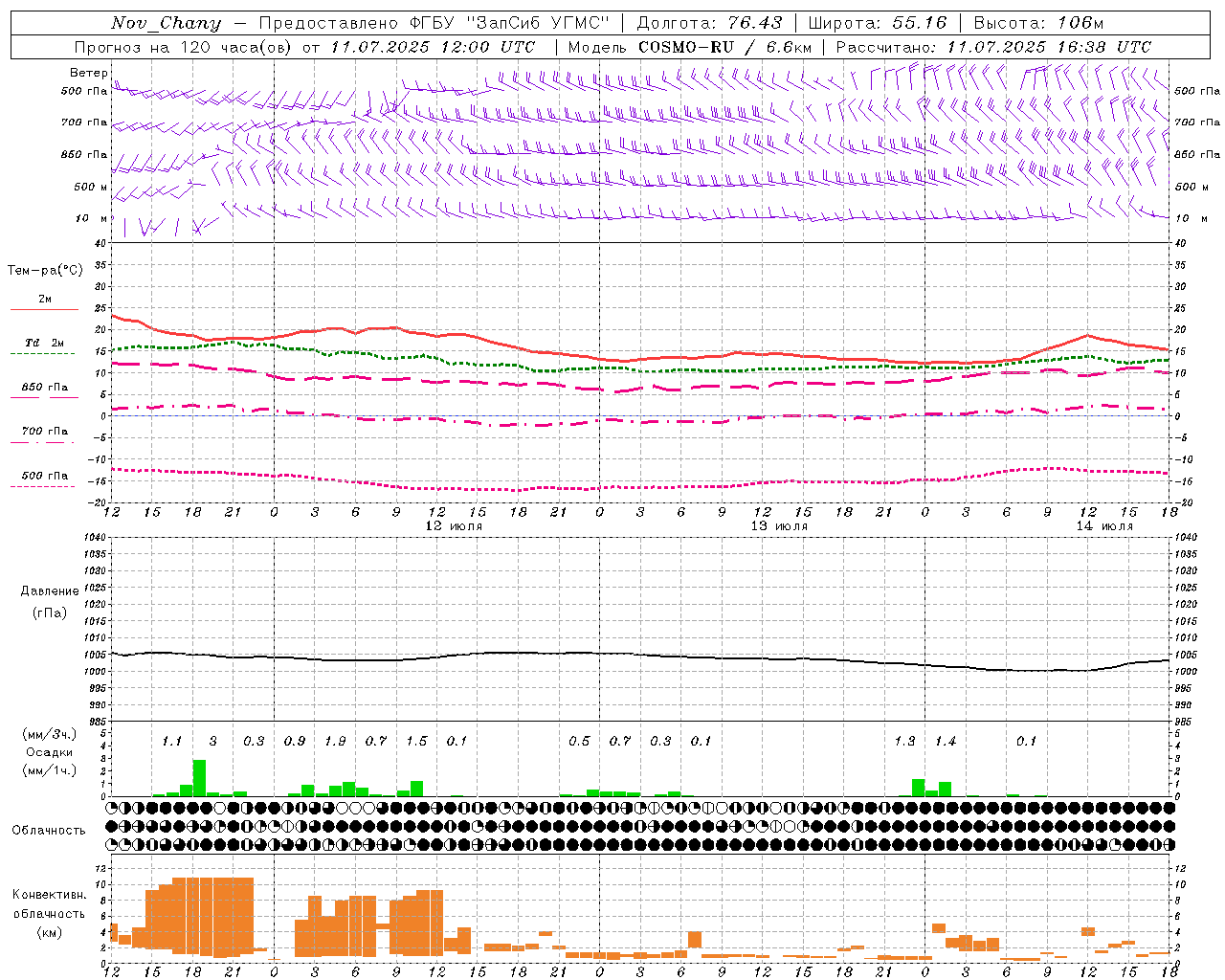This screenshot has height=980, width=1225.
Task: Click the "Долгота: 76.43" header value
Action: pos(709,23)
